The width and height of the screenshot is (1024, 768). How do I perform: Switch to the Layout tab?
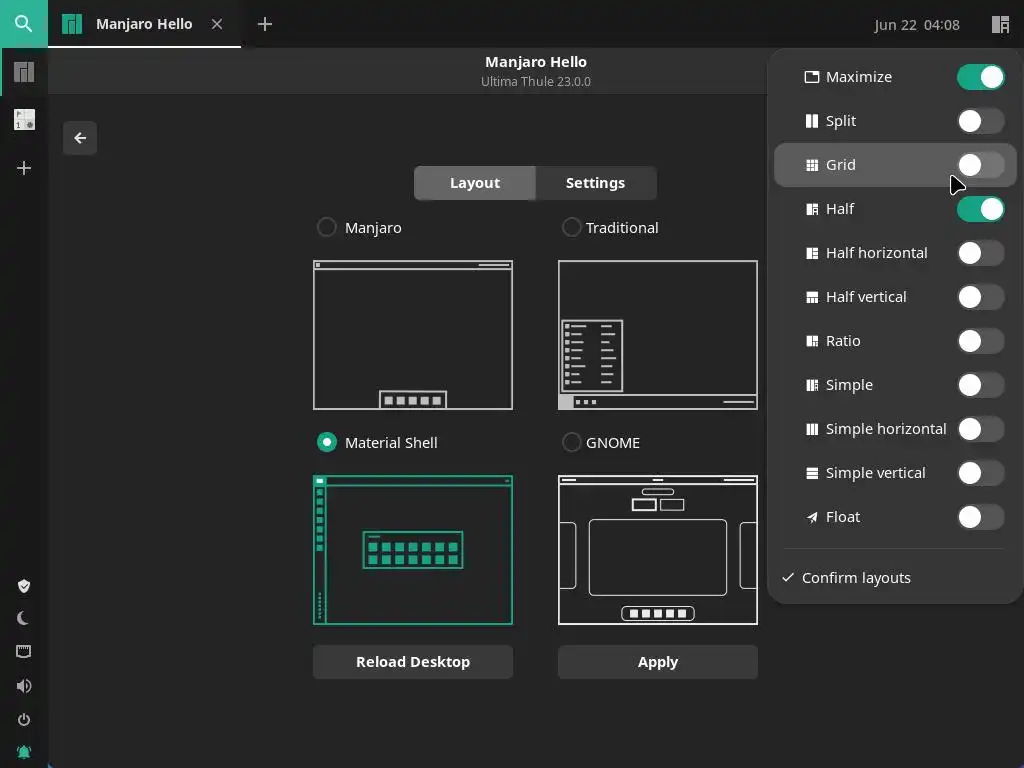pos(475,183)
